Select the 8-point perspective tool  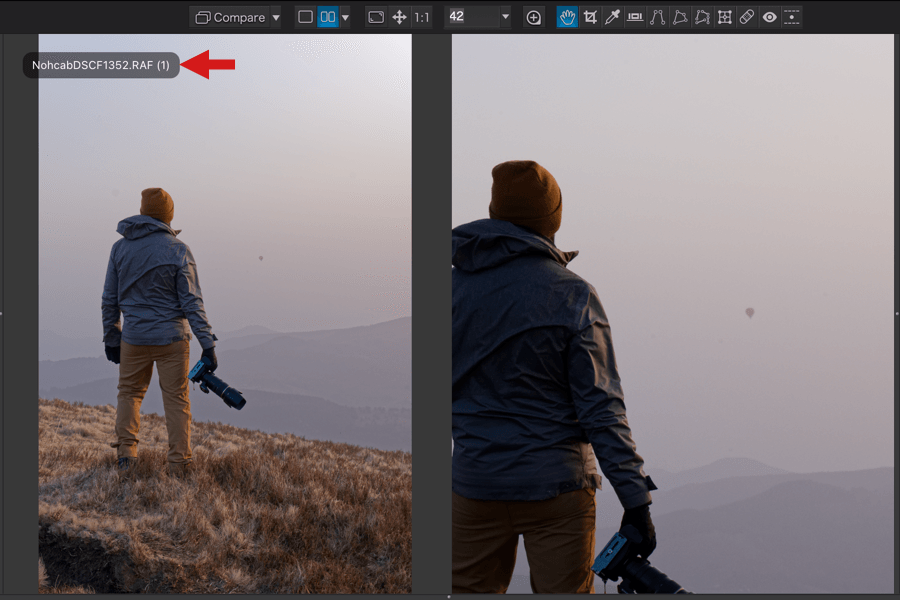702,17
